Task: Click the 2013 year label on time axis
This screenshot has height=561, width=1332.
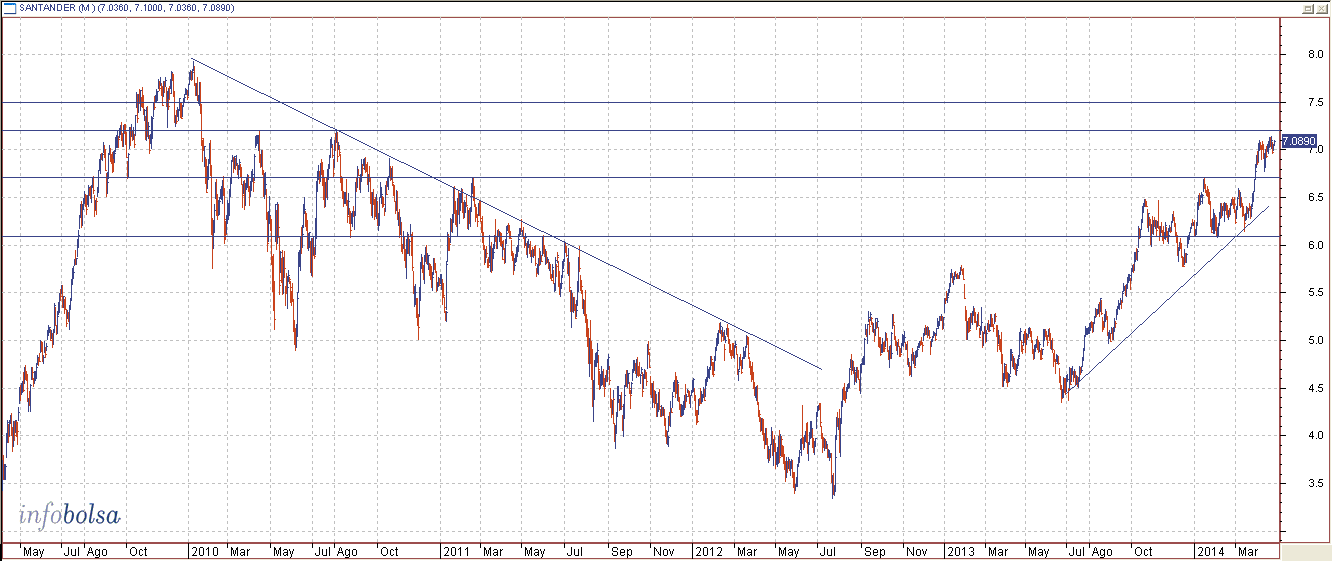Action: coord(961,551)
